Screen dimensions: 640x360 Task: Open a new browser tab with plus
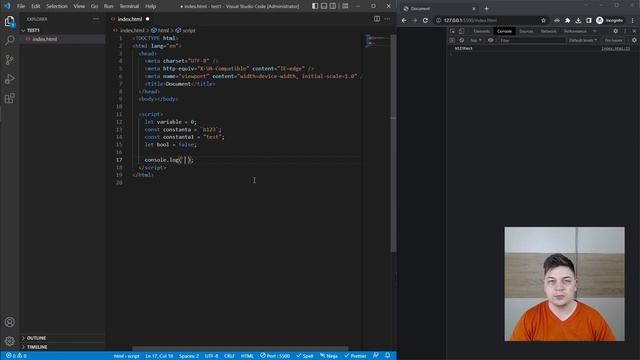click(486, 9)
